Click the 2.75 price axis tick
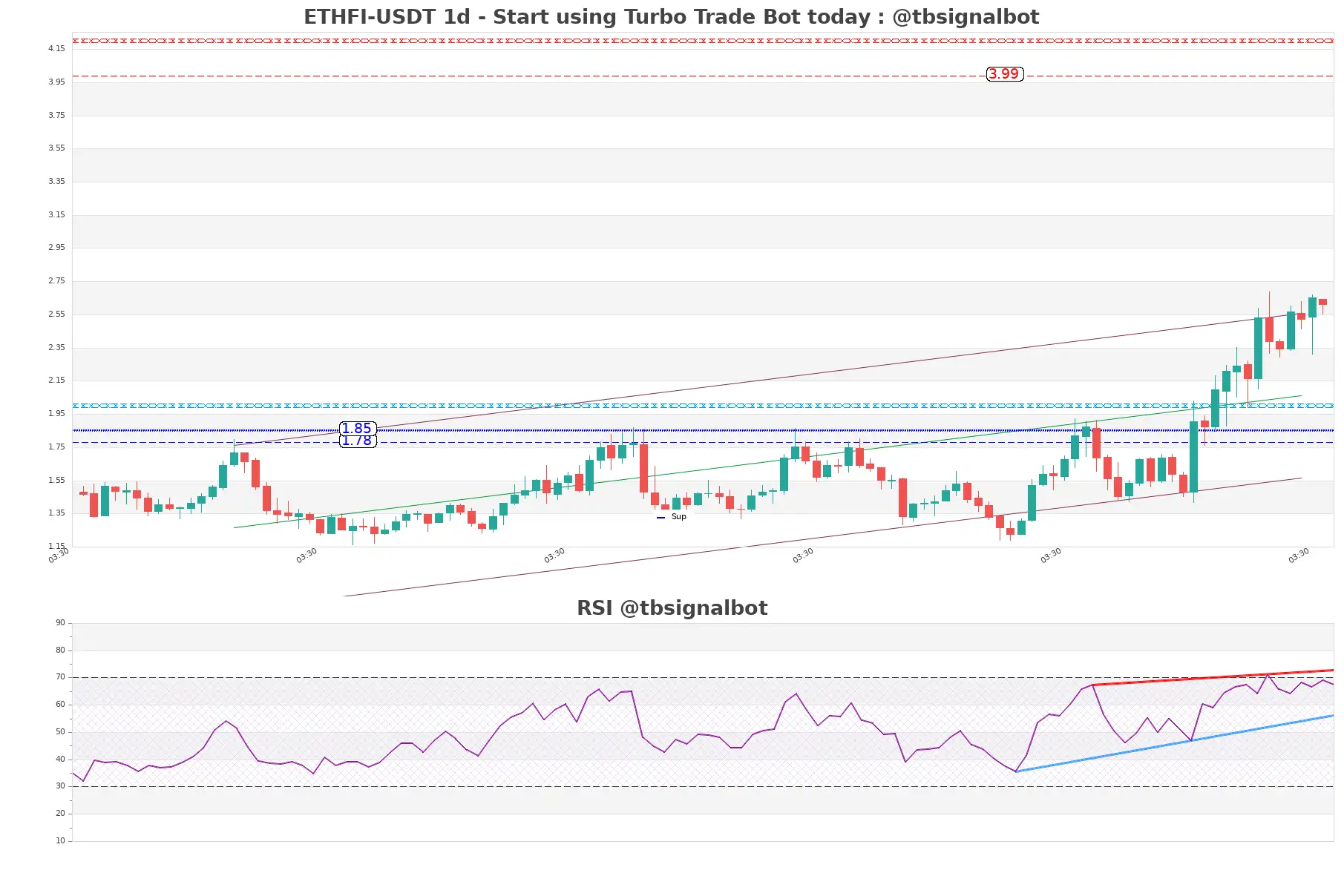1344x896 pixels. [56, 281]
